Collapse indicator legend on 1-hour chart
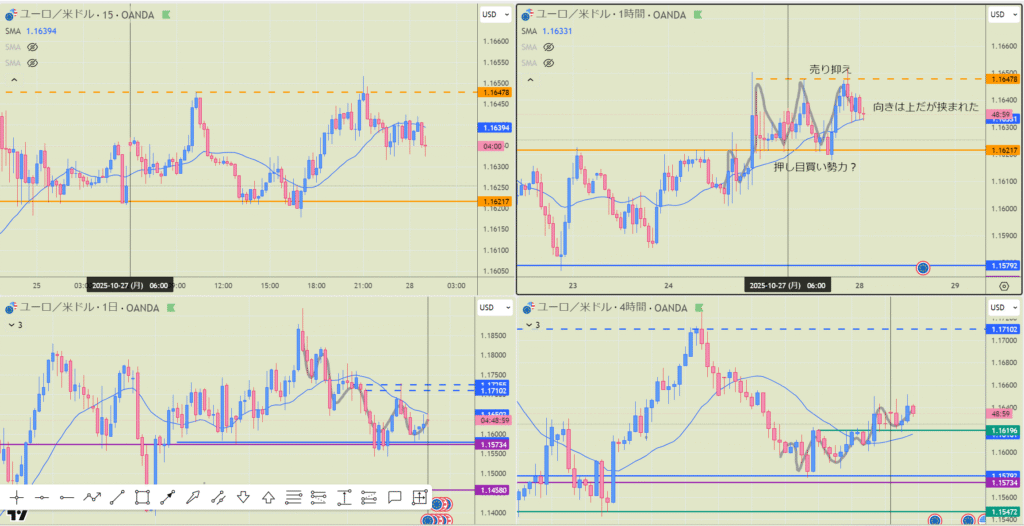The height and width of the screenshot is (526, 1024). pos(530,79)
